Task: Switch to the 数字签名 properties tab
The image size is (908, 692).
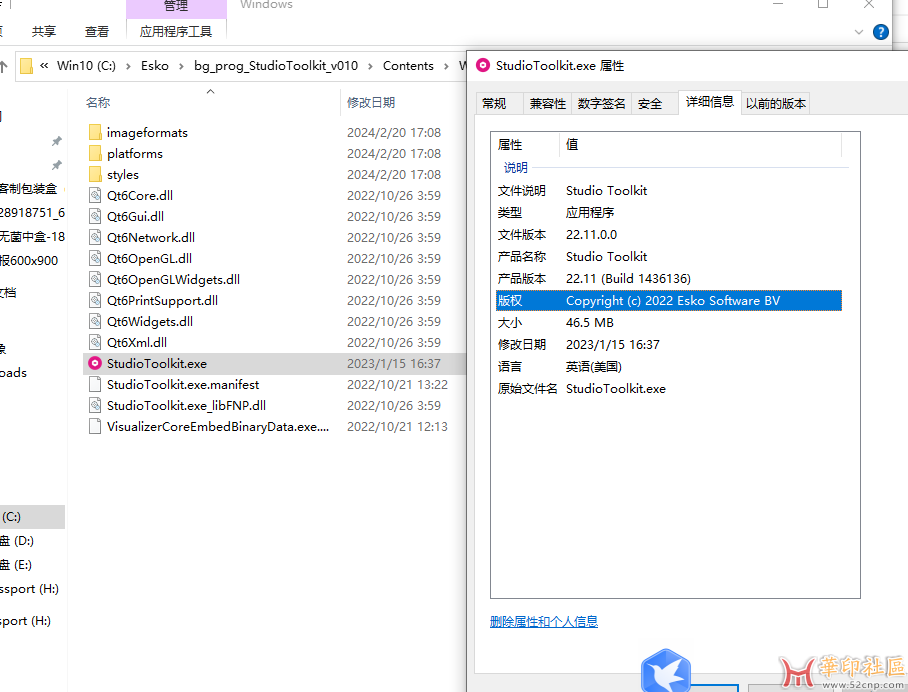Action: (601, 104)
